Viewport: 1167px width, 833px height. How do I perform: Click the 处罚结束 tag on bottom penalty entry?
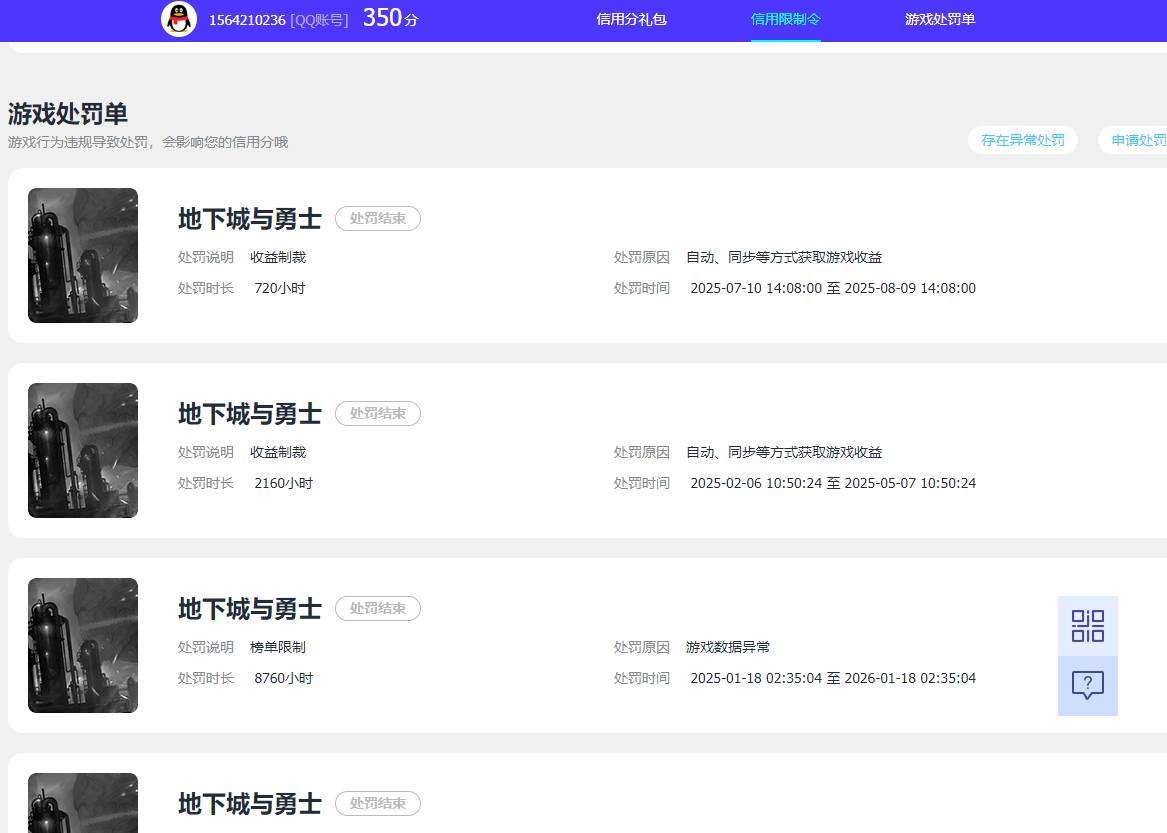coord(377,803)
